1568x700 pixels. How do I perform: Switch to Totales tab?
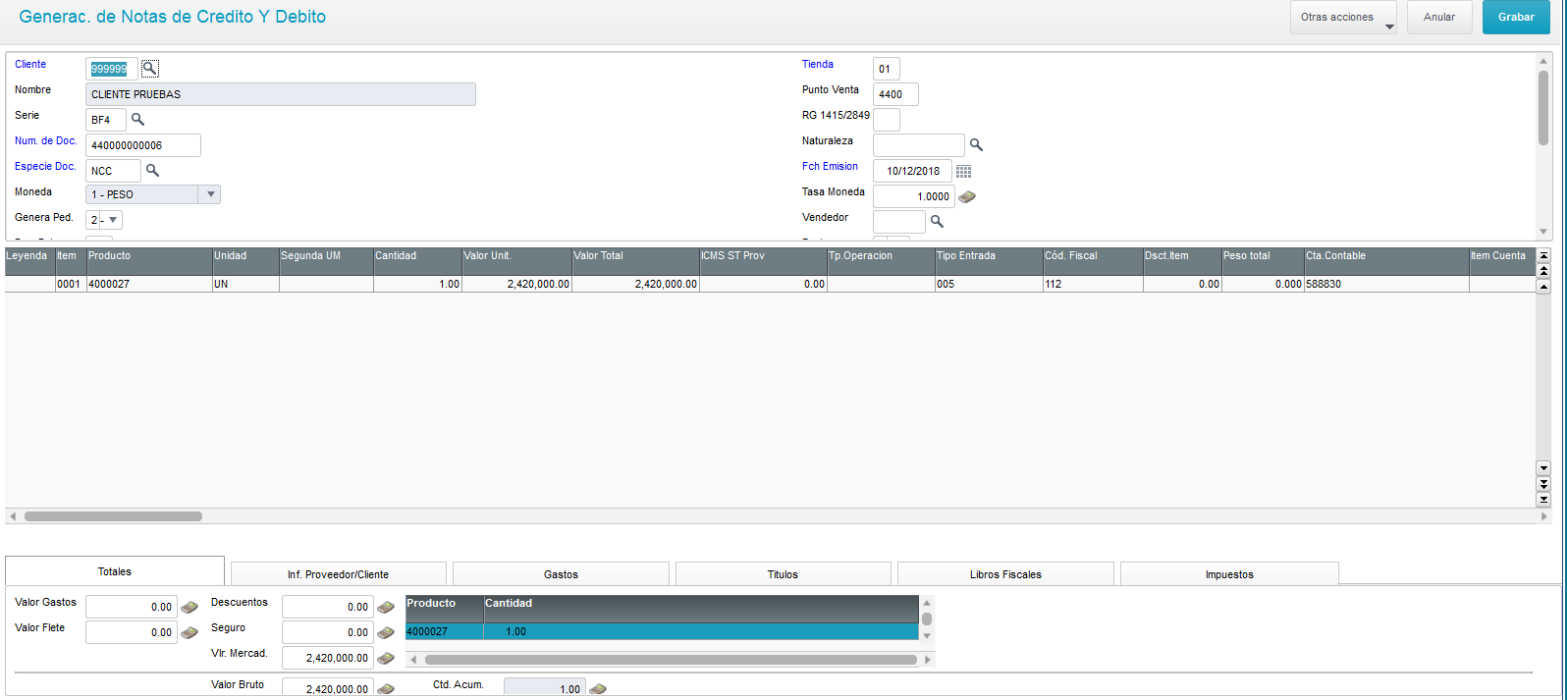pos(115,571)
